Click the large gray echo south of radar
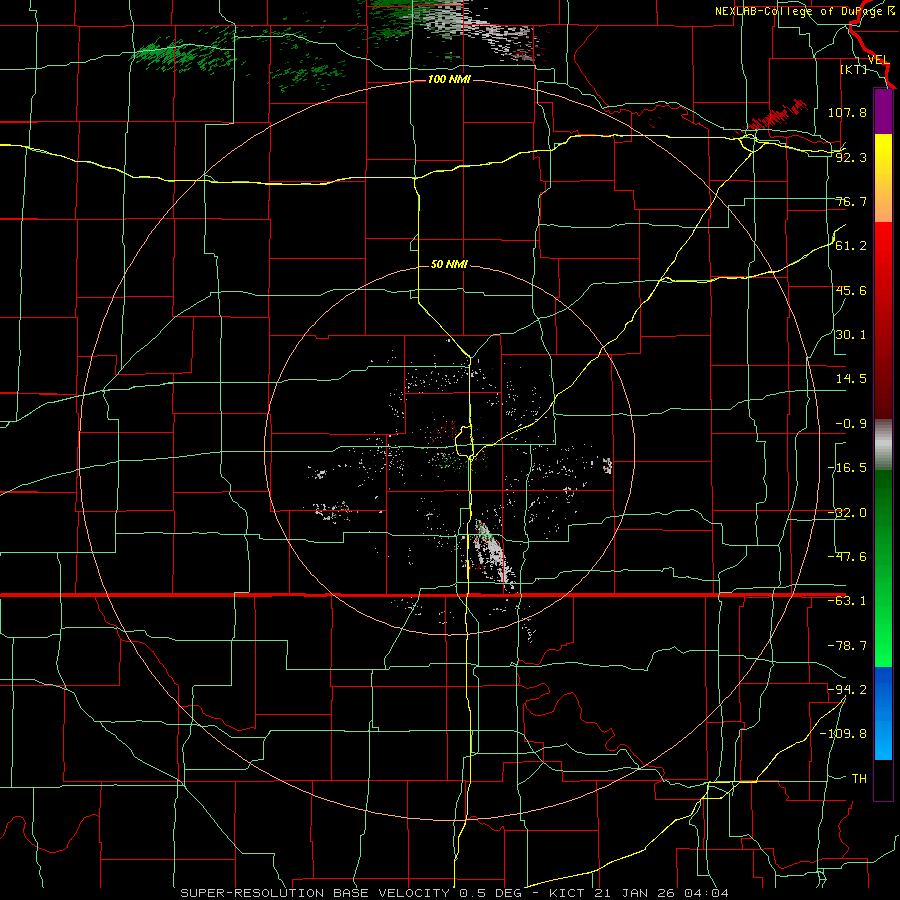The width and height of the screenshot is (900, 900). (492, 552)
